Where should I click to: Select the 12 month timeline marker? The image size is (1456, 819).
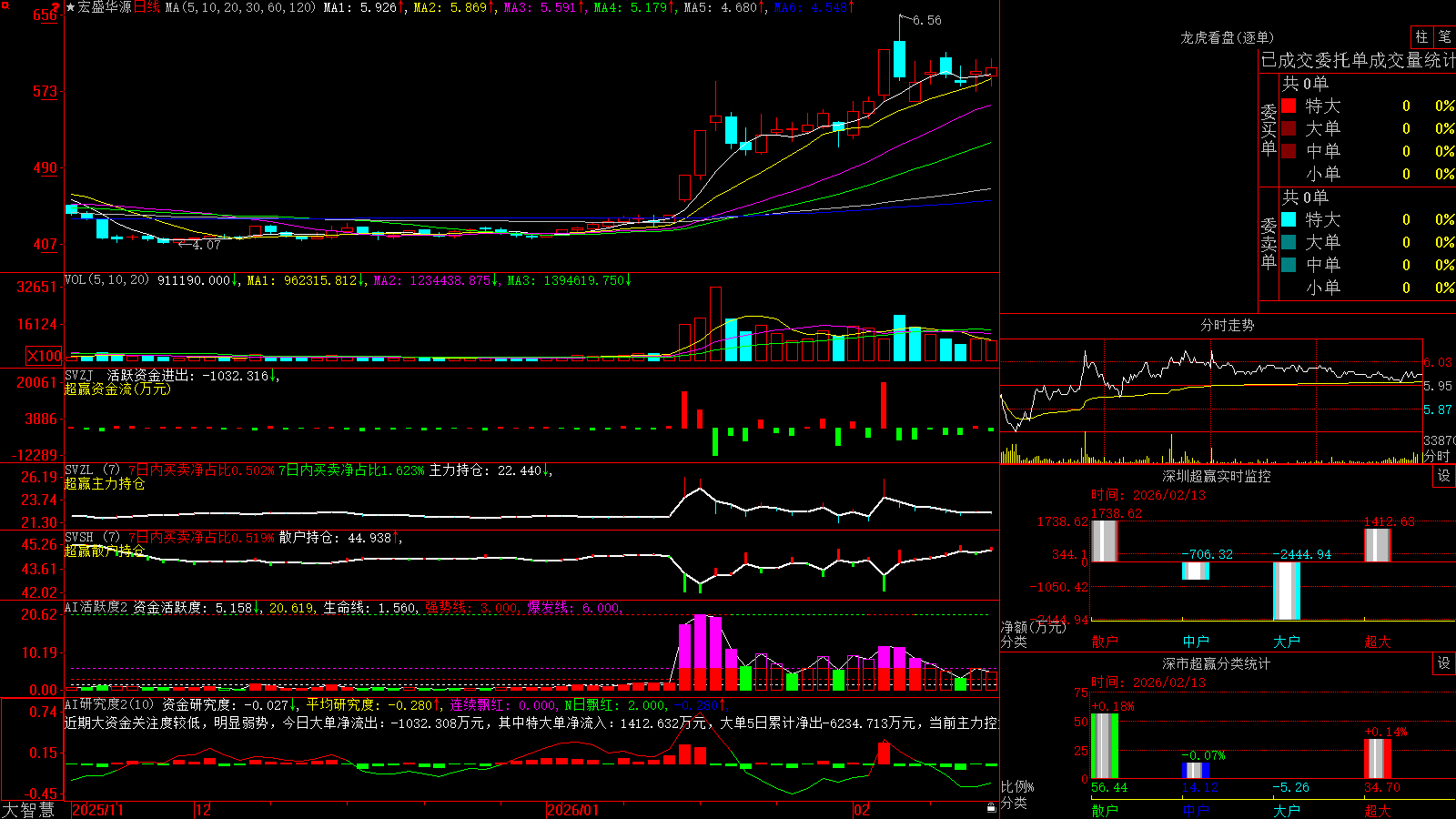point(204,810)
